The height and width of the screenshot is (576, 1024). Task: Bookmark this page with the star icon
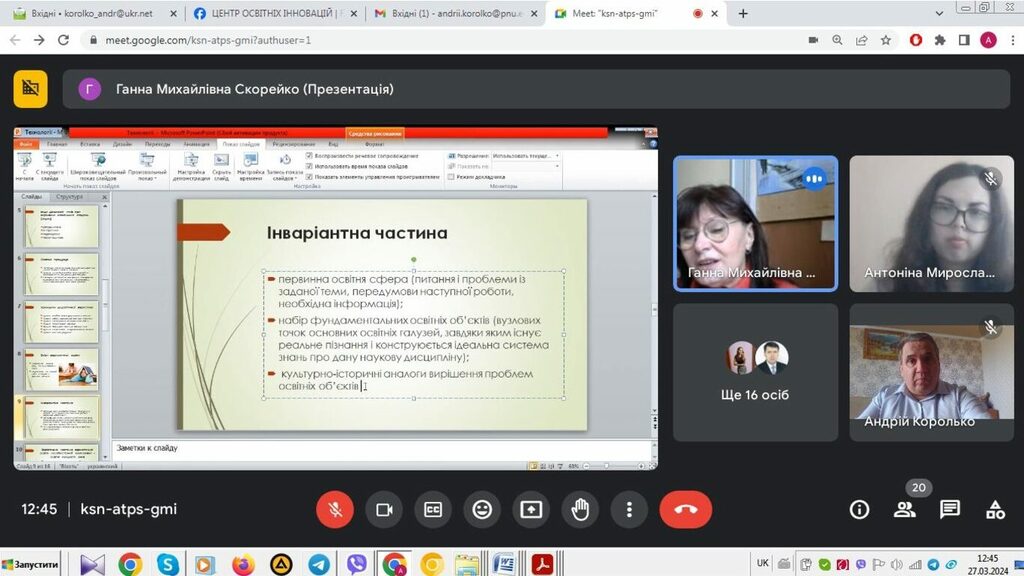[x=886, y=40]
